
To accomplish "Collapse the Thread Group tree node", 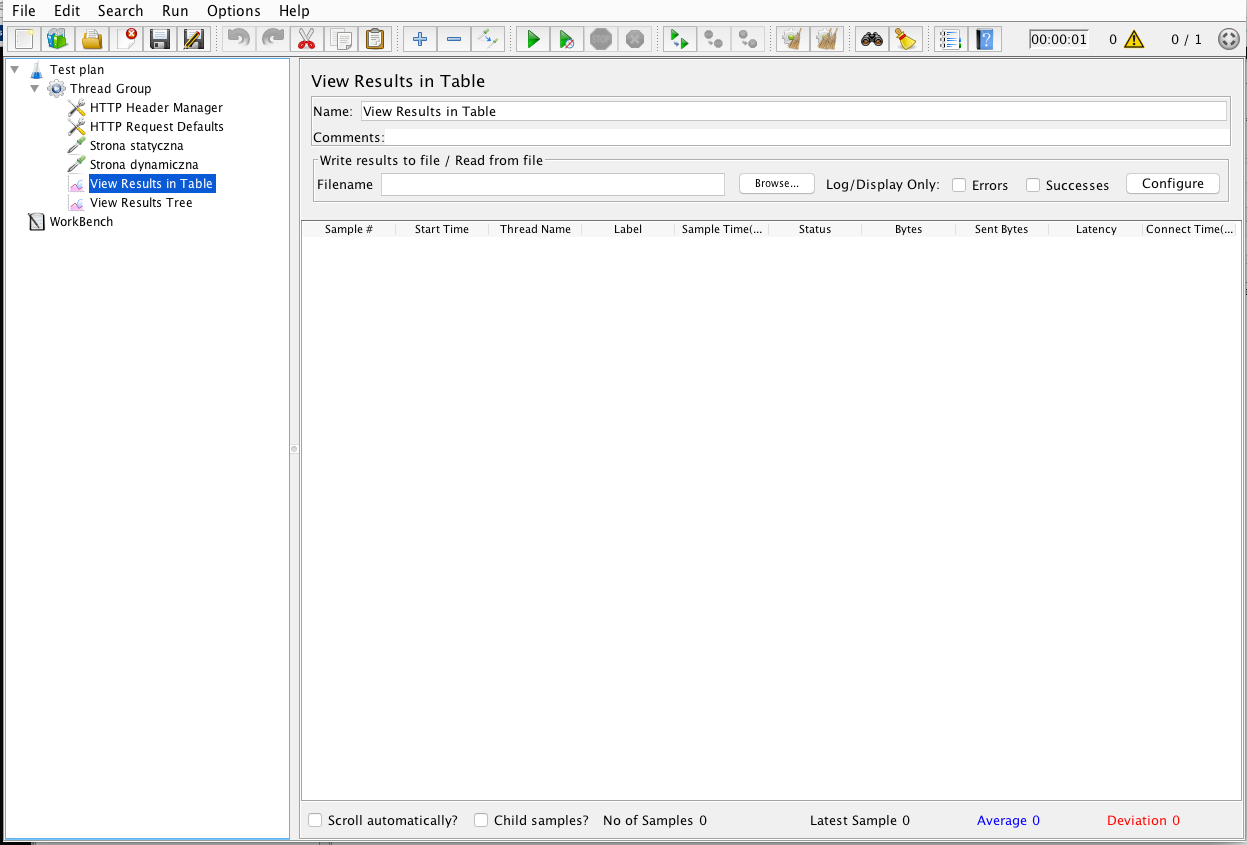I will pyautogui.click(x=35, y=88).
